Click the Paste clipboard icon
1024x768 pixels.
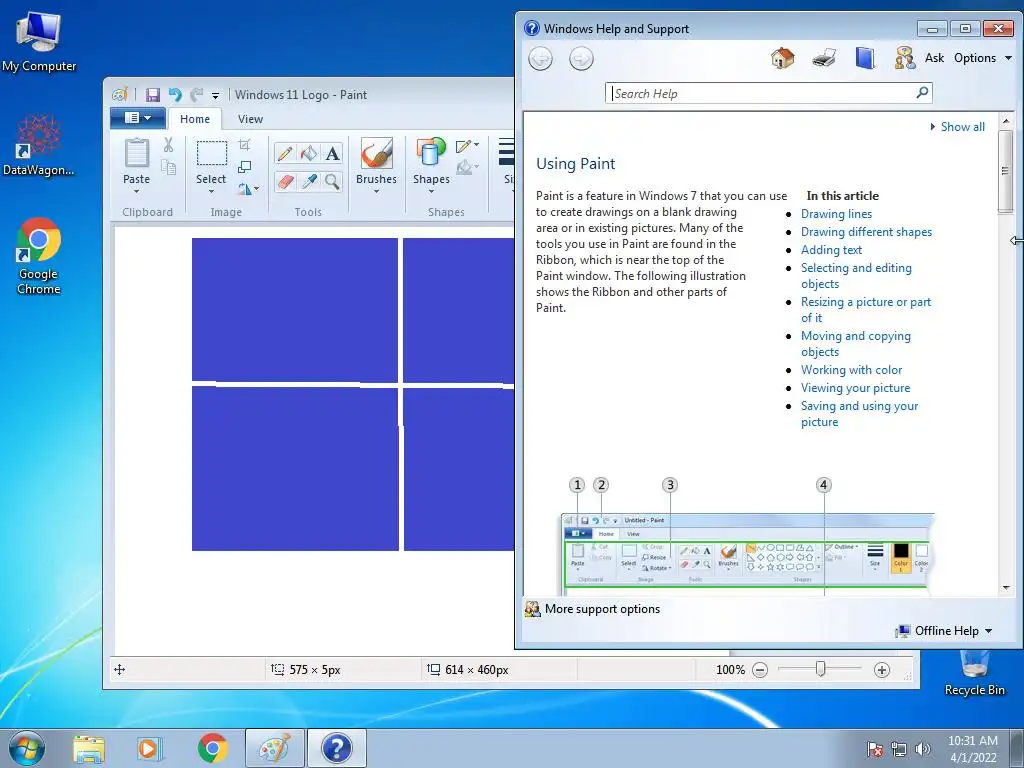[136, 153]
